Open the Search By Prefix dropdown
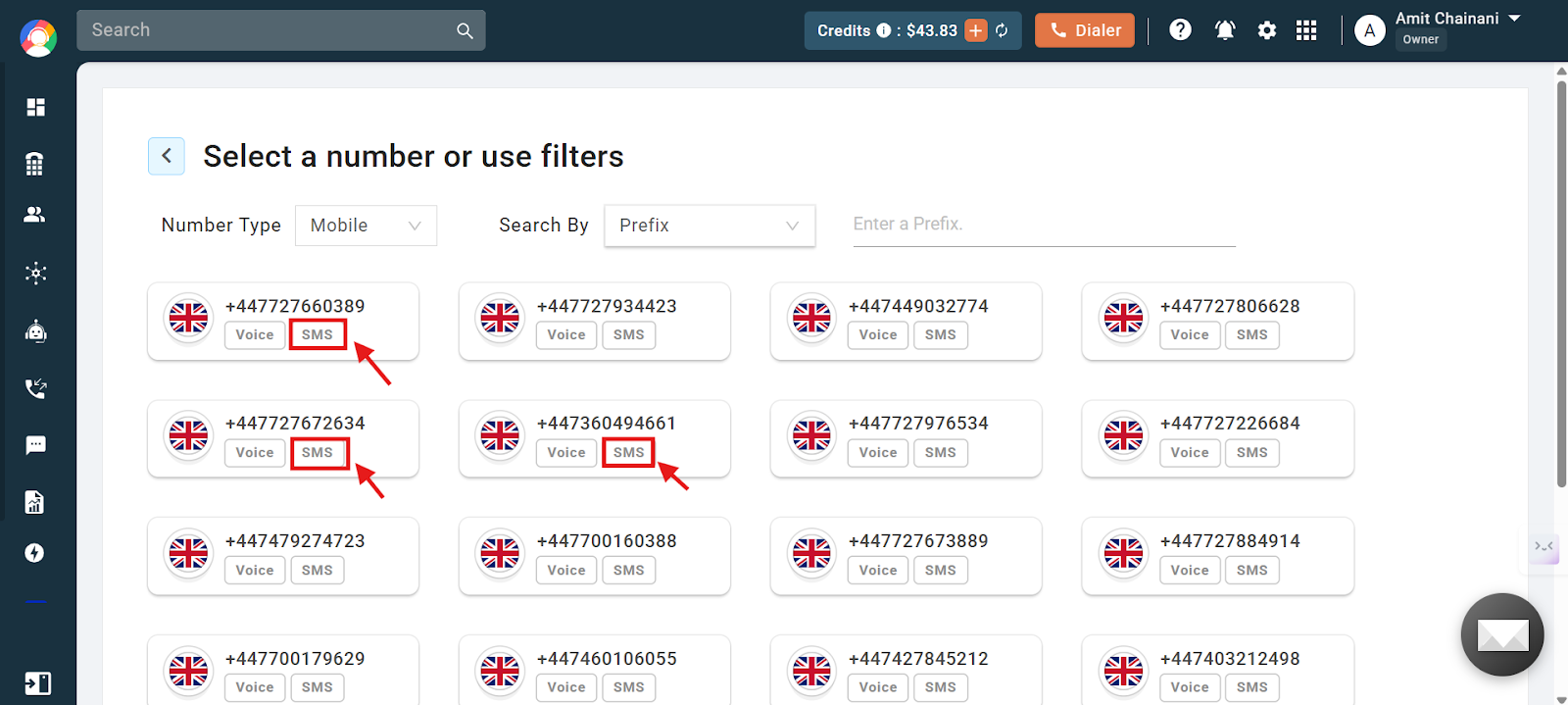 [710, 226]
